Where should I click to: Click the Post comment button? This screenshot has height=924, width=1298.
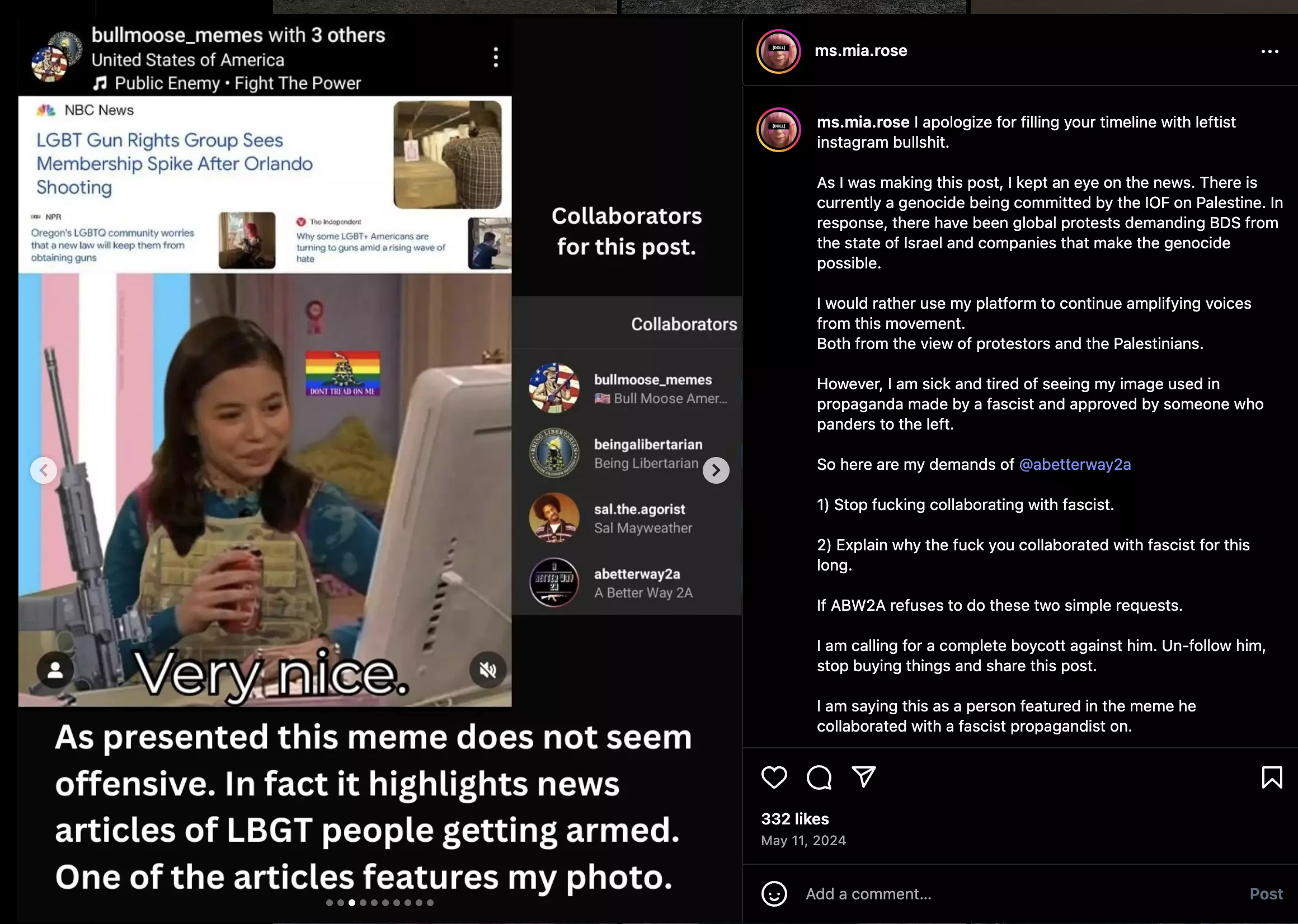(1266, 894)
